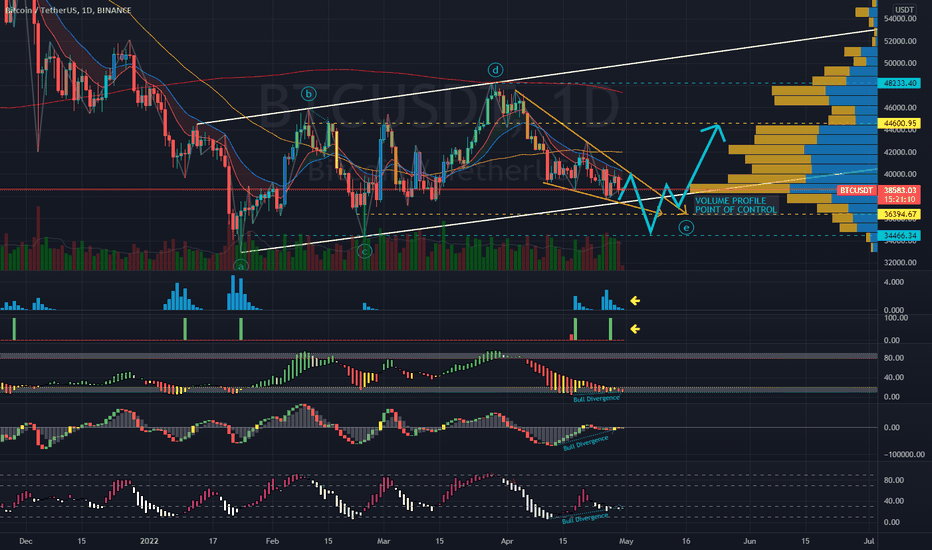Select Bull Divergence label on the gray histogram oscillator
Image resolution: width=932 pixels, height=550 pixels.
(586, 442)
